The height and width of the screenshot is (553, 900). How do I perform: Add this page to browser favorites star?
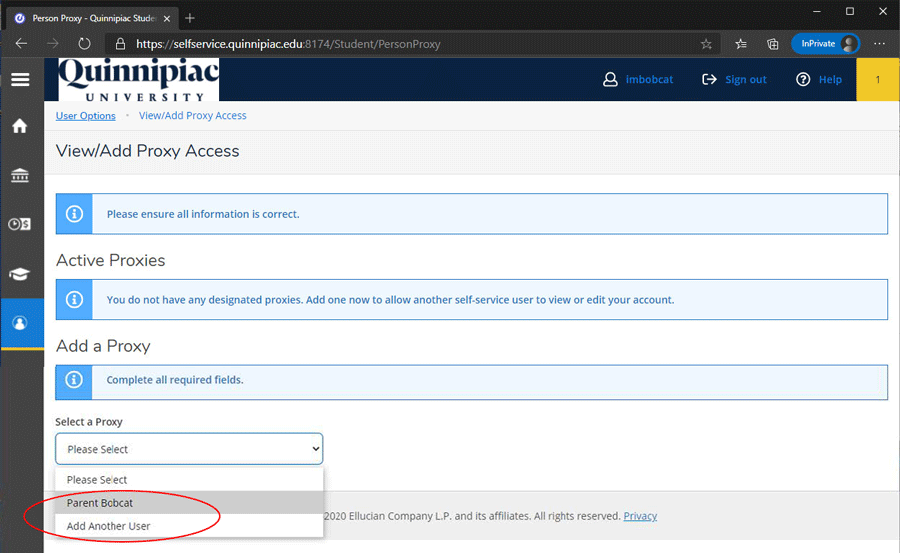[x=706, y=44]
